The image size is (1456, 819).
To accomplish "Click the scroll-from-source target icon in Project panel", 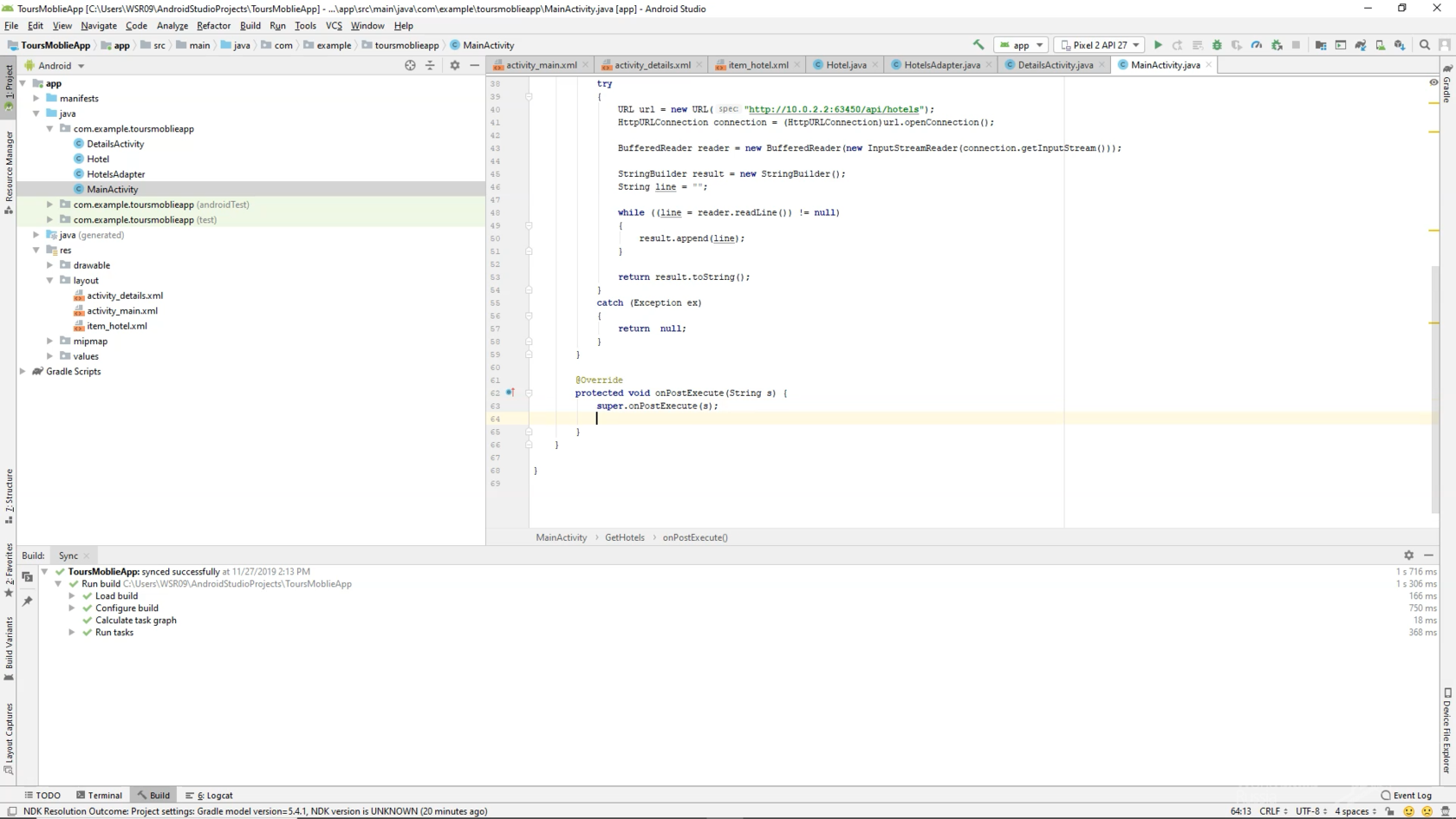I will tap(410, 65).
